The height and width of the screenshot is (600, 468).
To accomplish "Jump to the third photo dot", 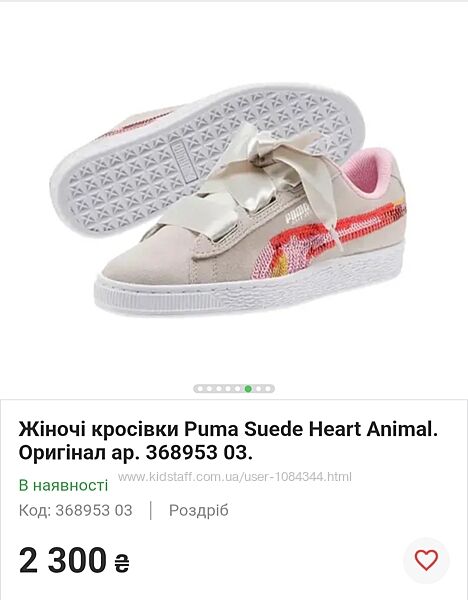I will point(219,389).
